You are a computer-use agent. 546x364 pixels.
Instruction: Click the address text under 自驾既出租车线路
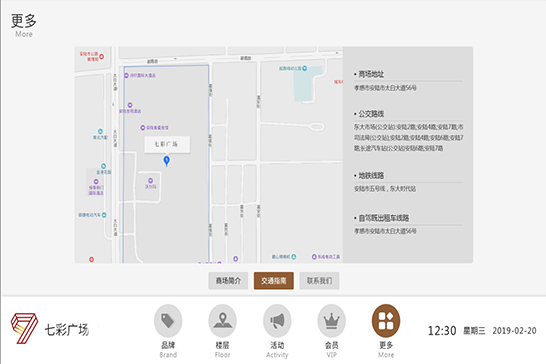tap(385, 231)
